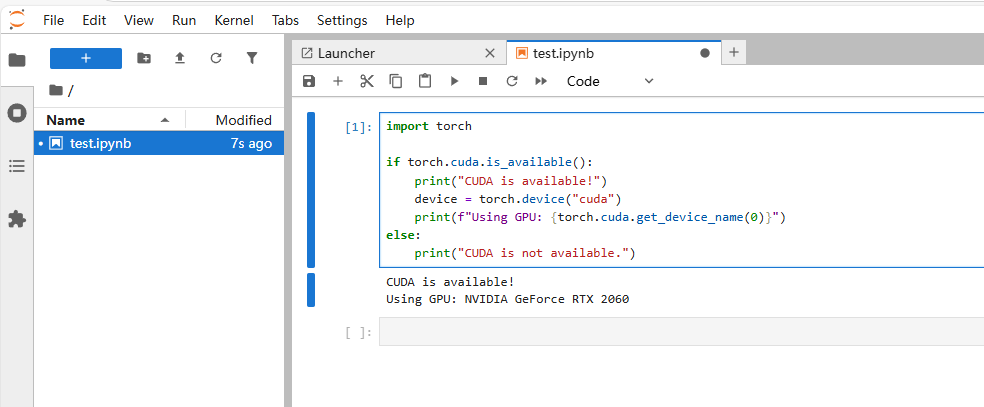Viewport: 984px width, 407px height.
Task: Paste cell from clipboard icon
Action: click(x=425, y=81)
